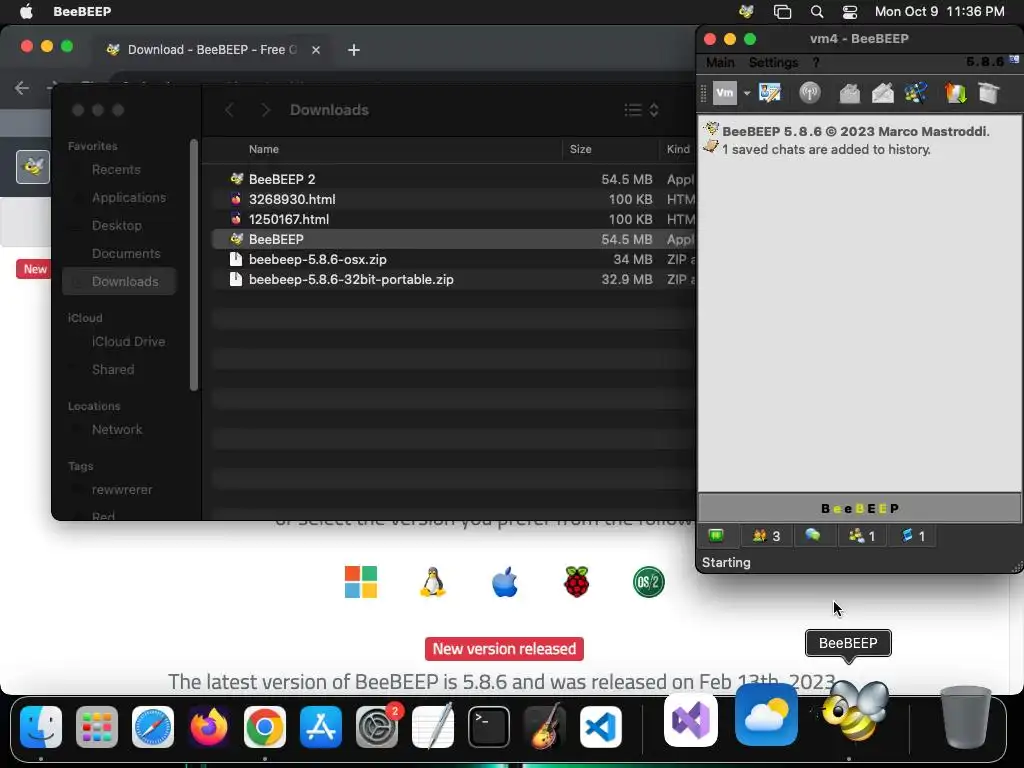Viewport: 1024px width, 768px height.
Task: Open Applications in Finder sidebar
Action: [x=129, y=198]
